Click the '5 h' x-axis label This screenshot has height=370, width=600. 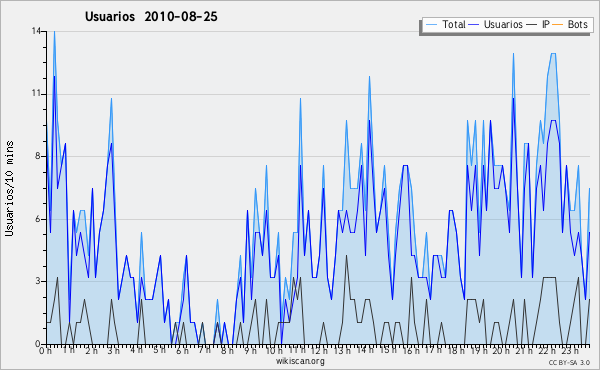coord(159,350)
